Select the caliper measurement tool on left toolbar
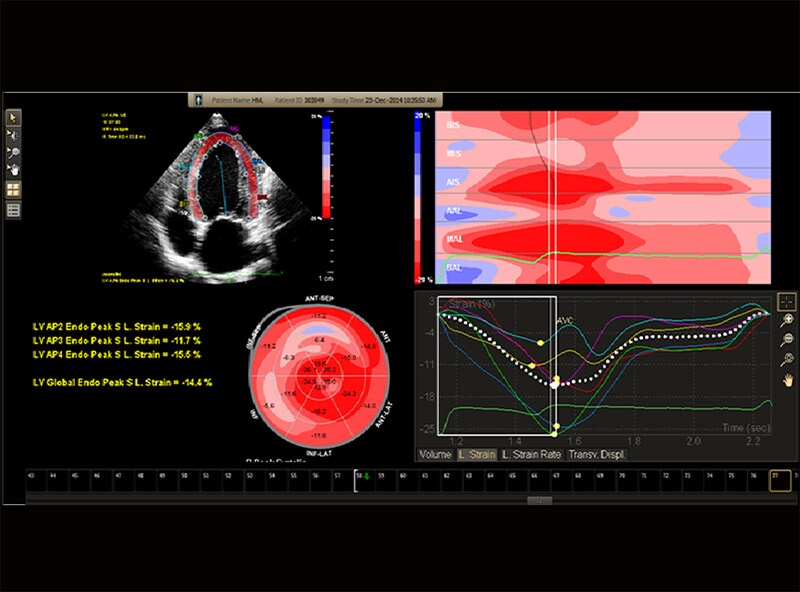 tap(15, 134)
